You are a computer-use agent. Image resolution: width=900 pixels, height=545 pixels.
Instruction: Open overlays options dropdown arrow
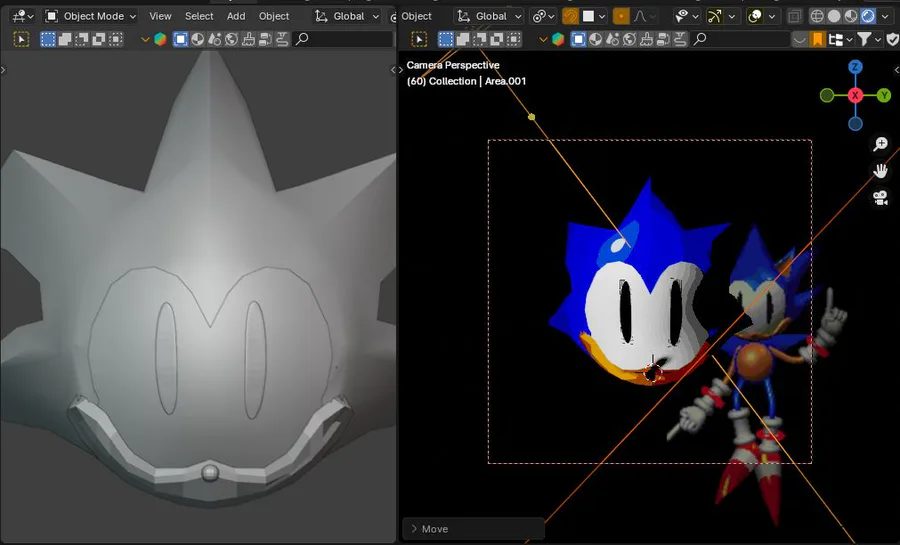point(771,16)
